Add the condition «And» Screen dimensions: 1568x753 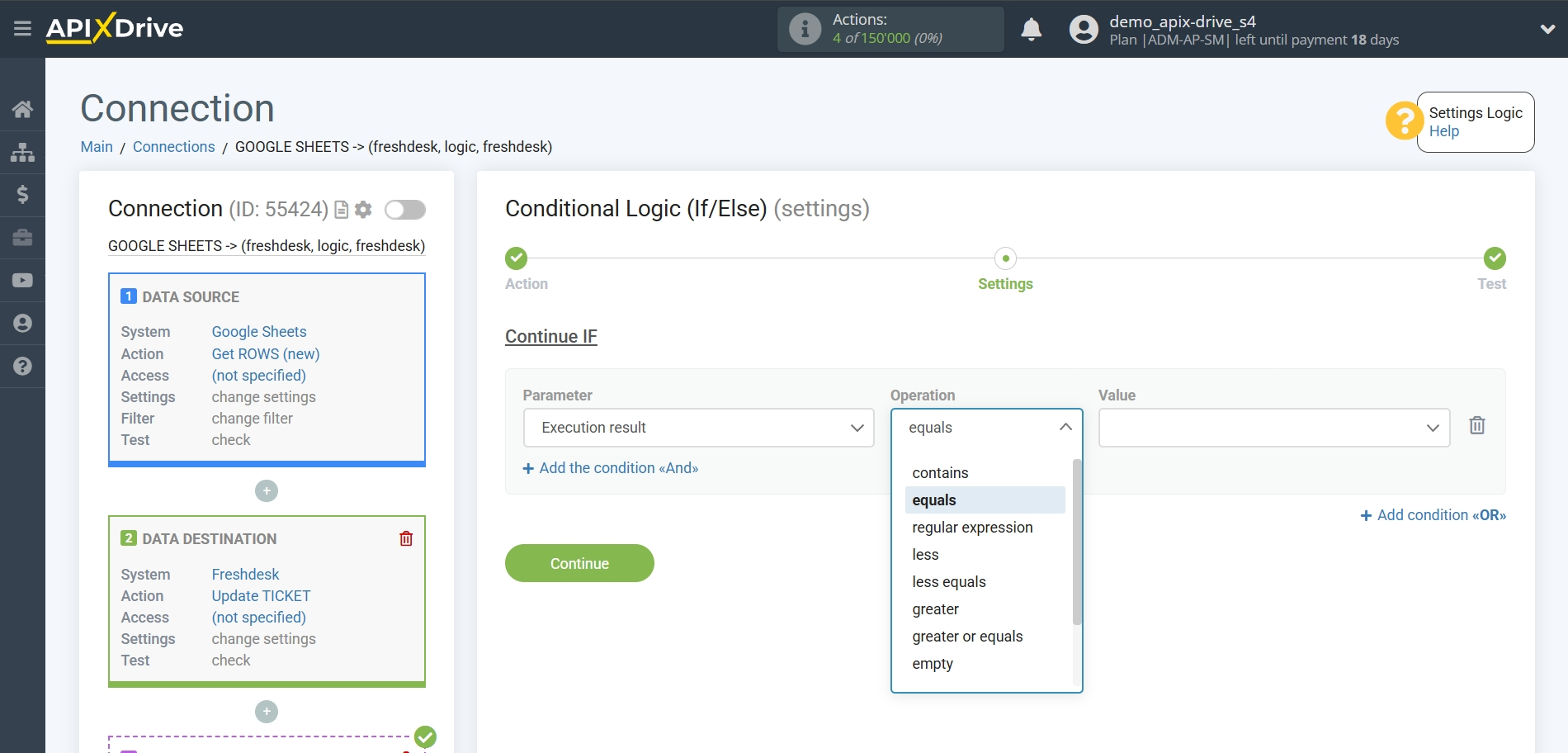point(611,468)
